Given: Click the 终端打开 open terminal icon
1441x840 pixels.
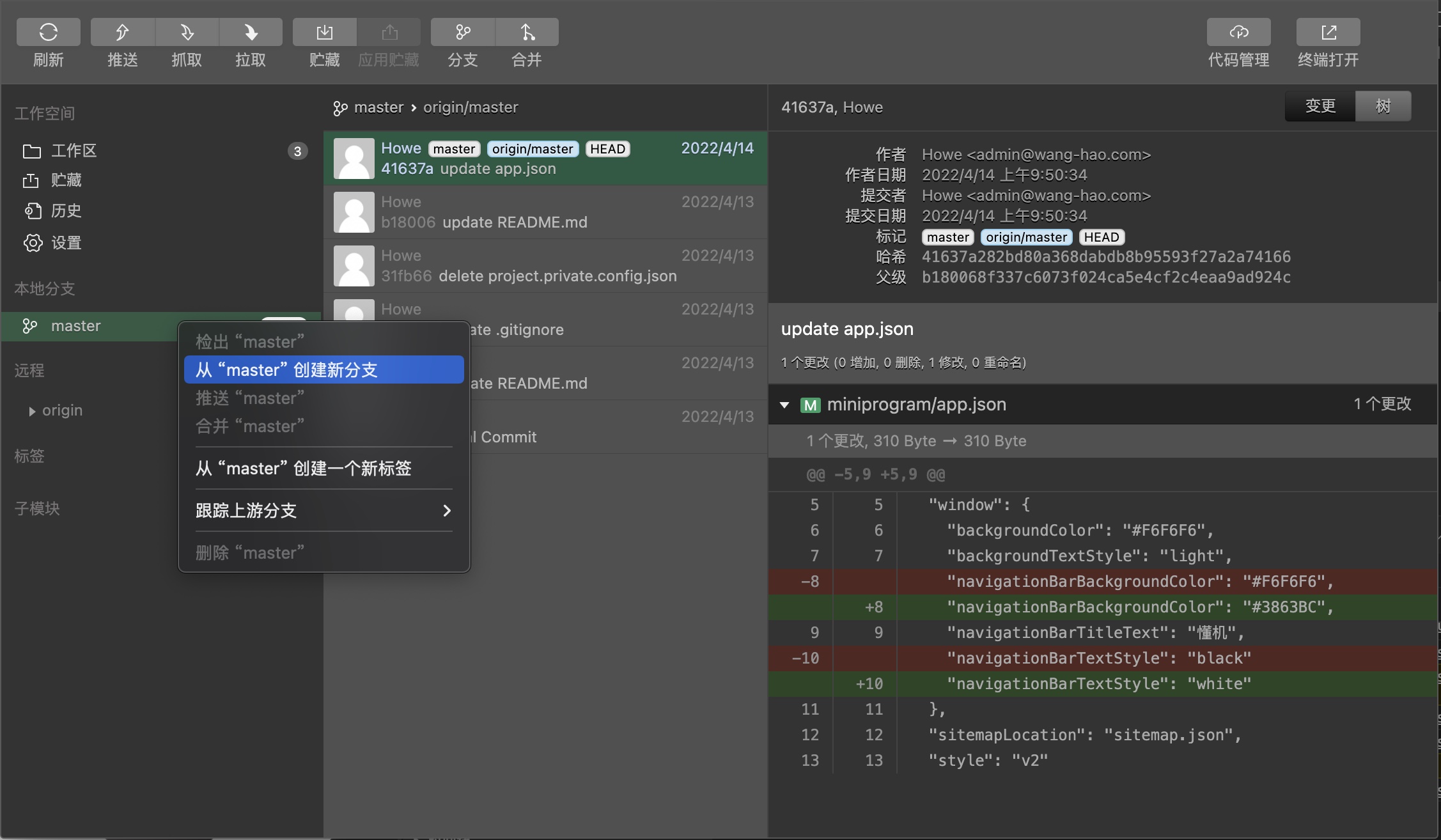Looking at the screenshot, I should pos(1328,32).
